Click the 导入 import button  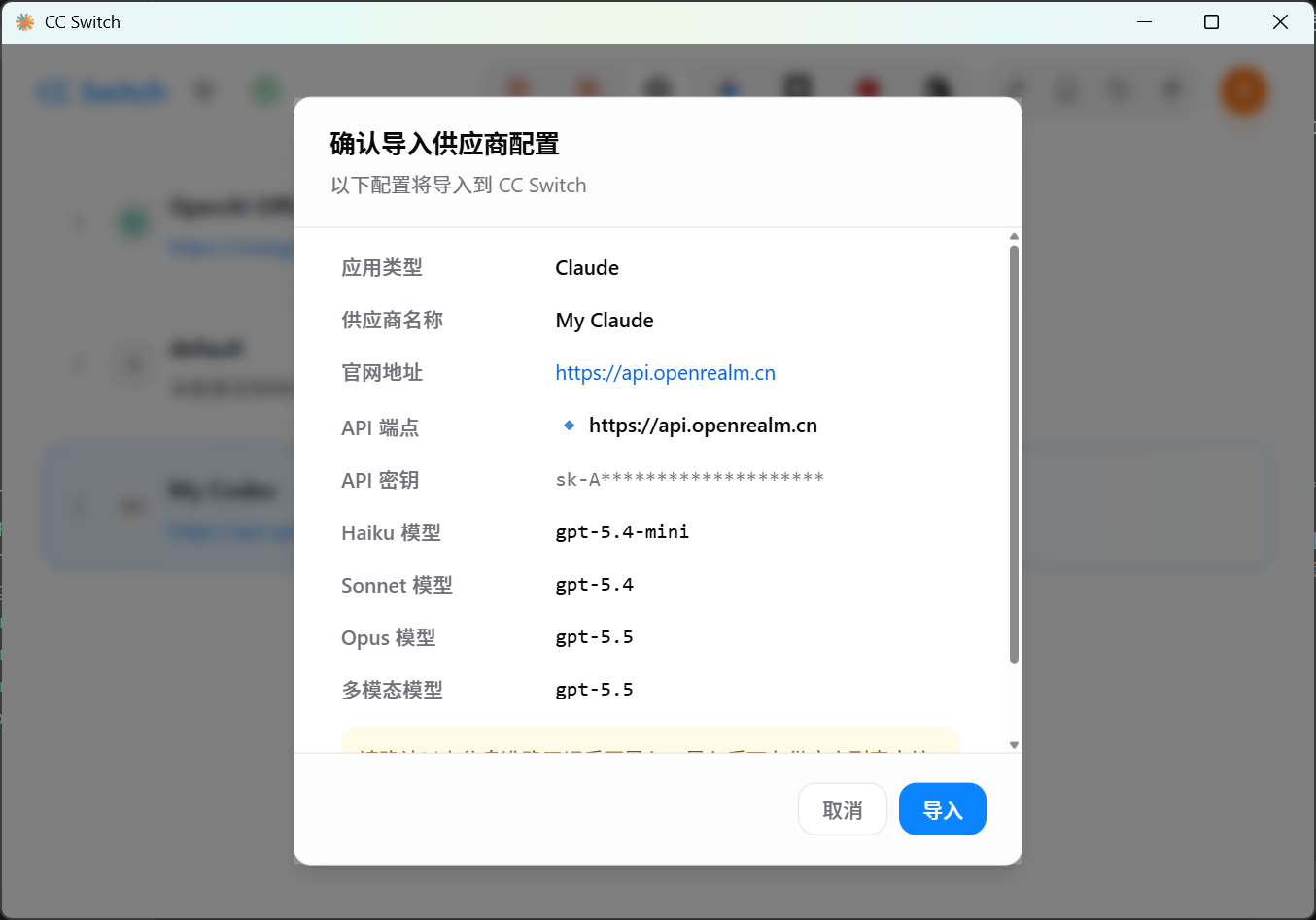coord(942,809)
